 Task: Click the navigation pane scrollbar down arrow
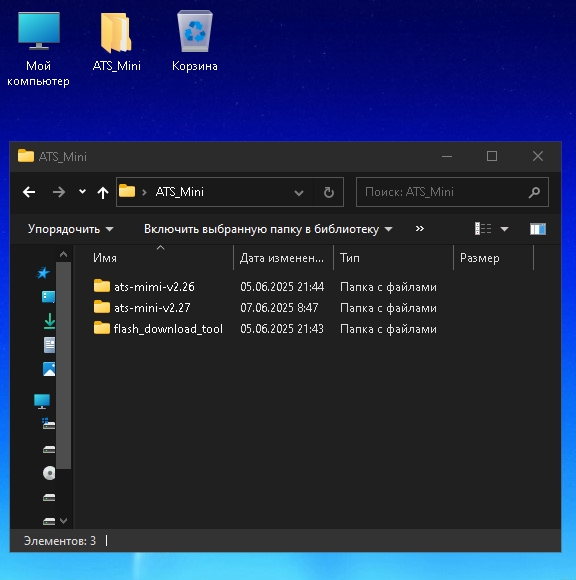[x=63, y=521]
